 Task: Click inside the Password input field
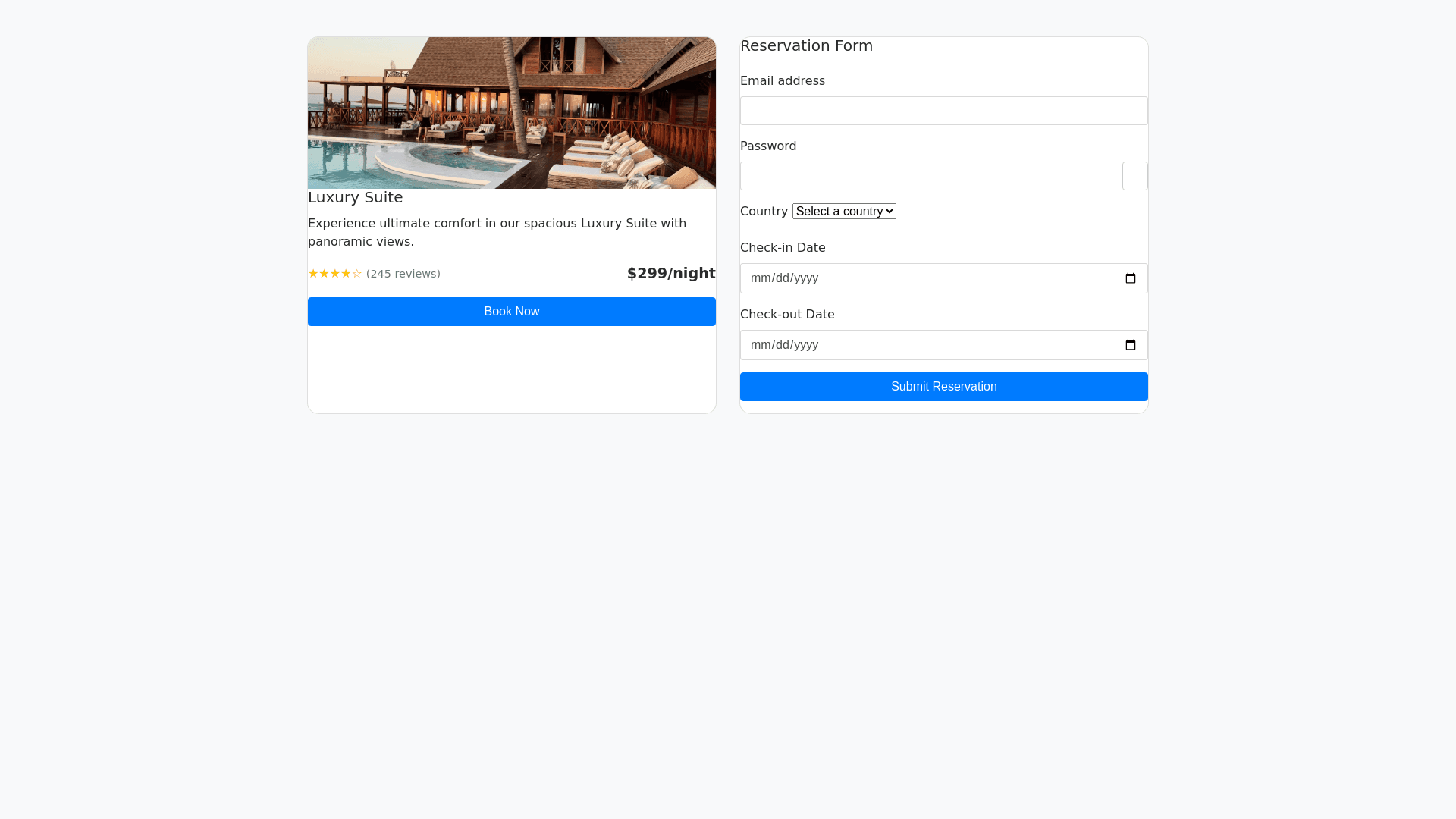point(930,176)
